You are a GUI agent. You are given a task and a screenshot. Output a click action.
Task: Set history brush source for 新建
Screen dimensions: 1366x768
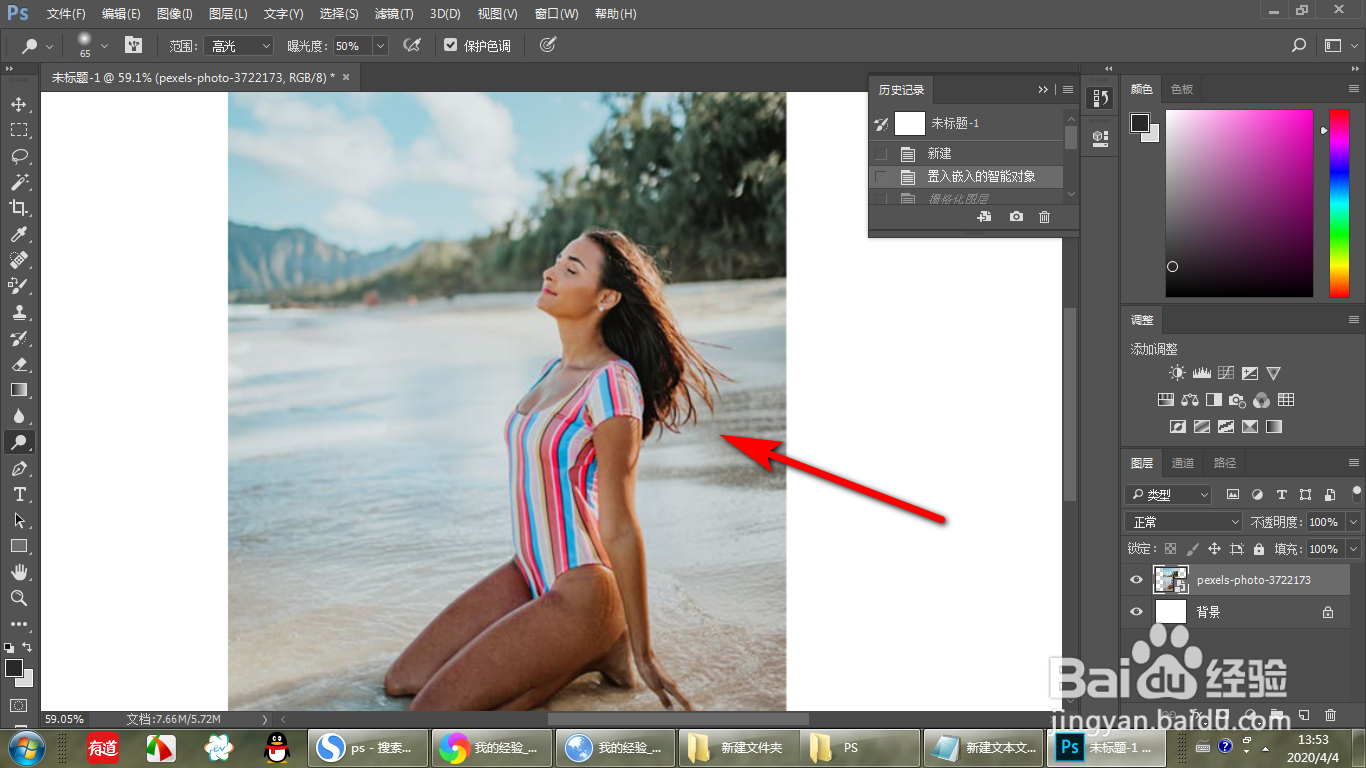(x=880, y=154)
